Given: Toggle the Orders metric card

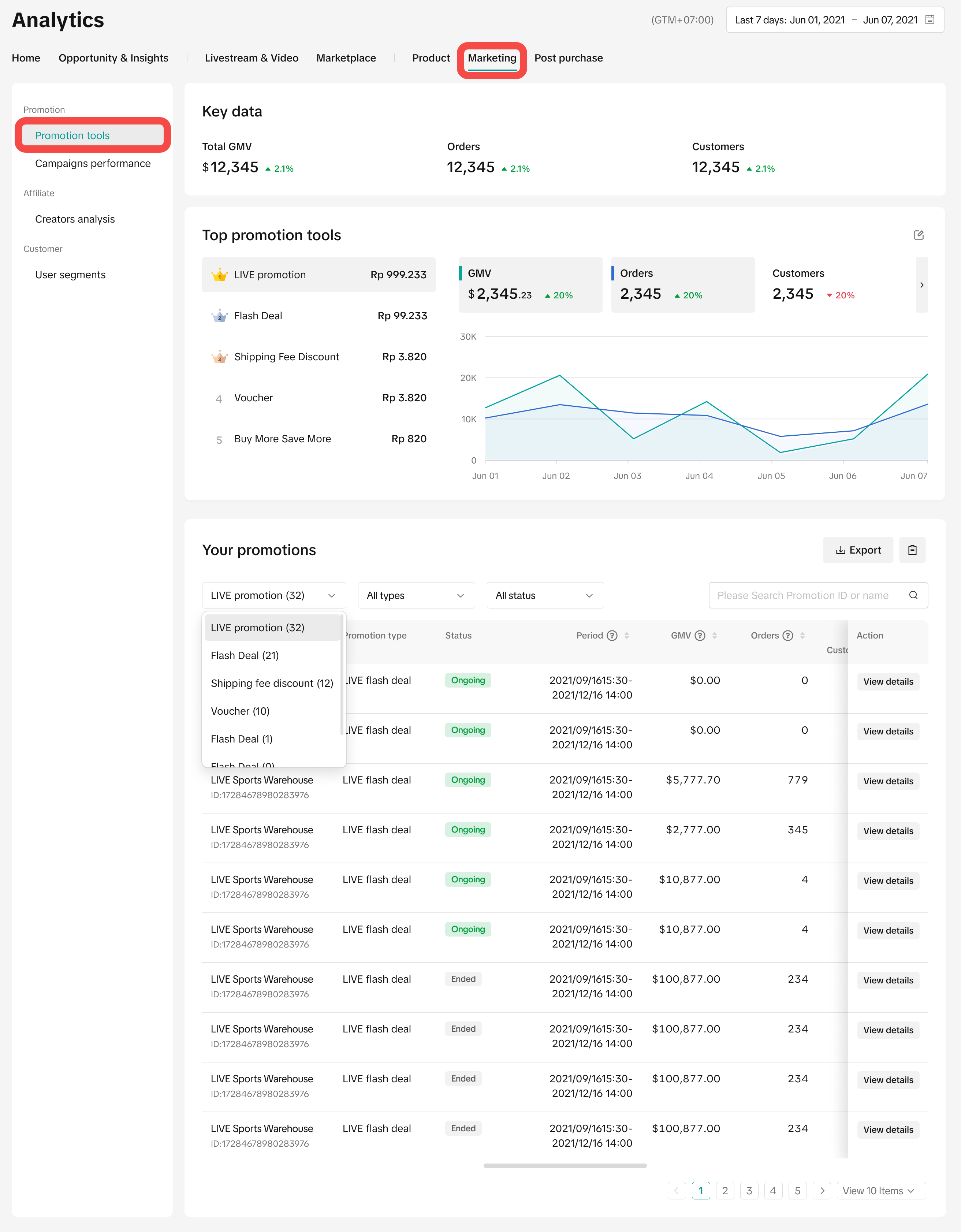Looking at the screenshot, I should 682,285.
